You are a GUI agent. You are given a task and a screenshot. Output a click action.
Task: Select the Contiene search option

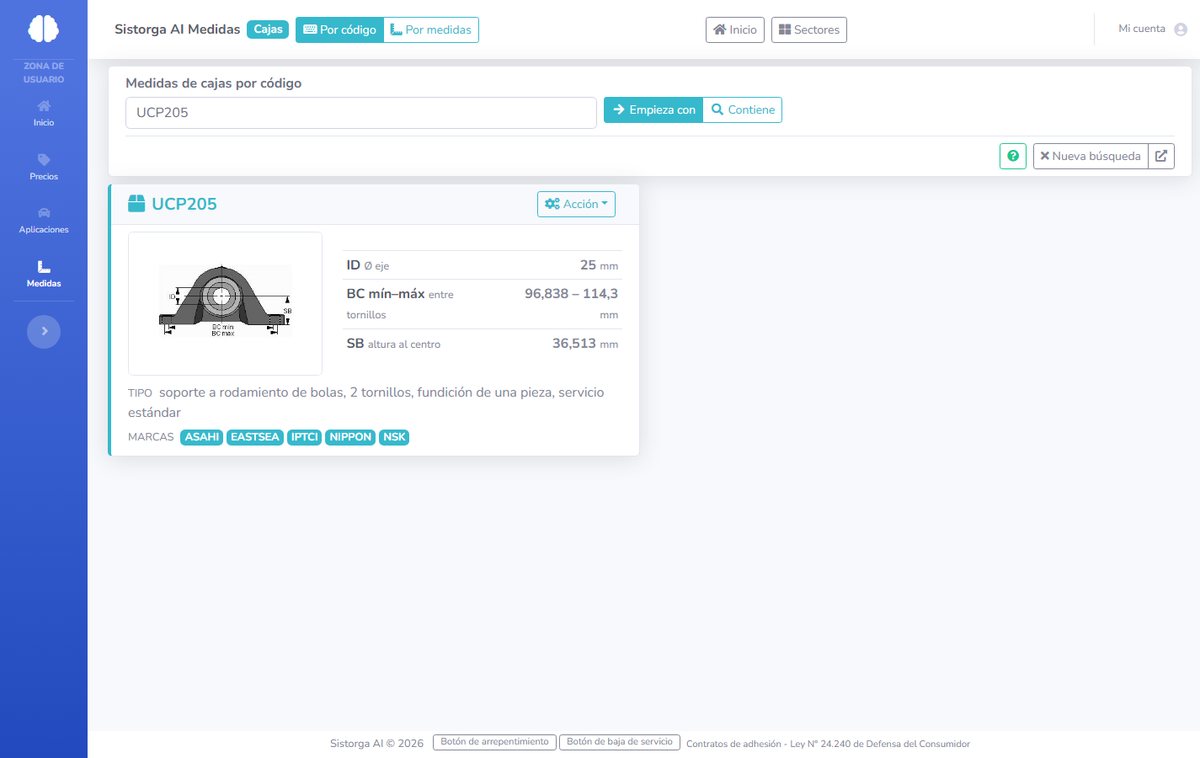coord(743,110)
